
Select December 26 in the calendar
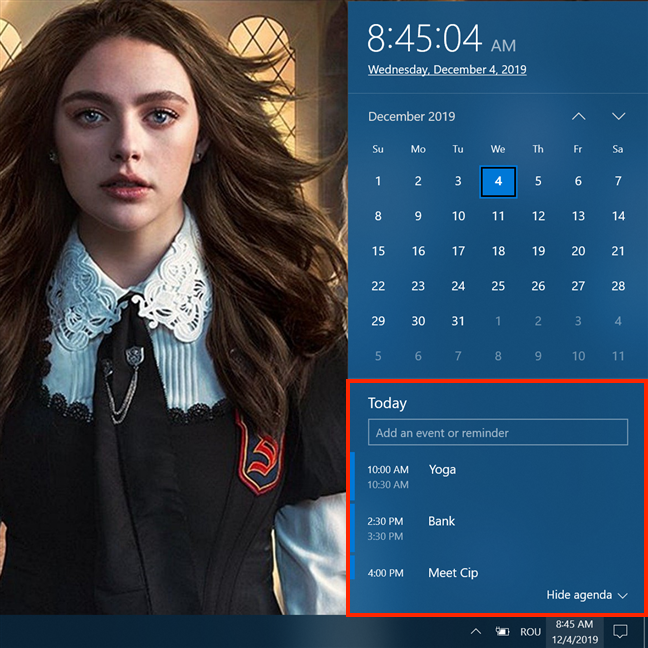point(538,286)
